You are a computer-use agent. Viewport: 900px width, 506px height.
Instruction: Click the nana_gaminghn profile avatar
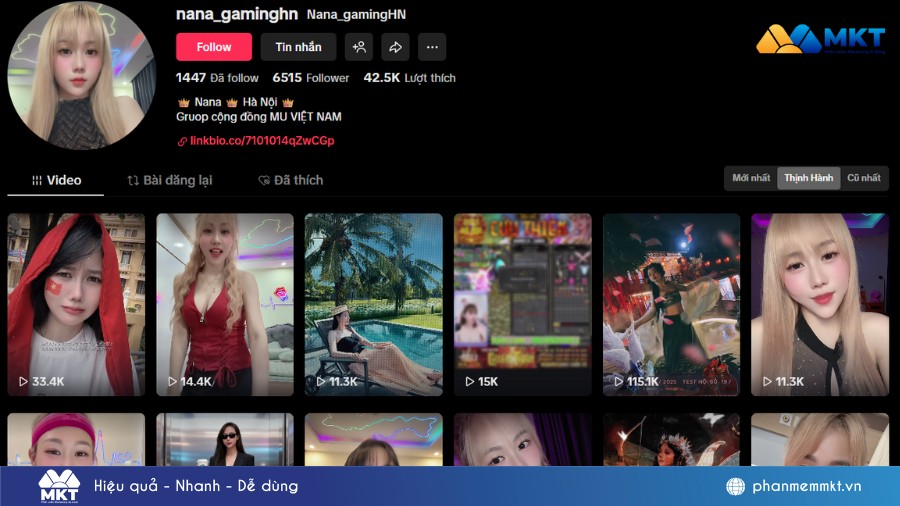pyautogui.click(x=81, y=76)
